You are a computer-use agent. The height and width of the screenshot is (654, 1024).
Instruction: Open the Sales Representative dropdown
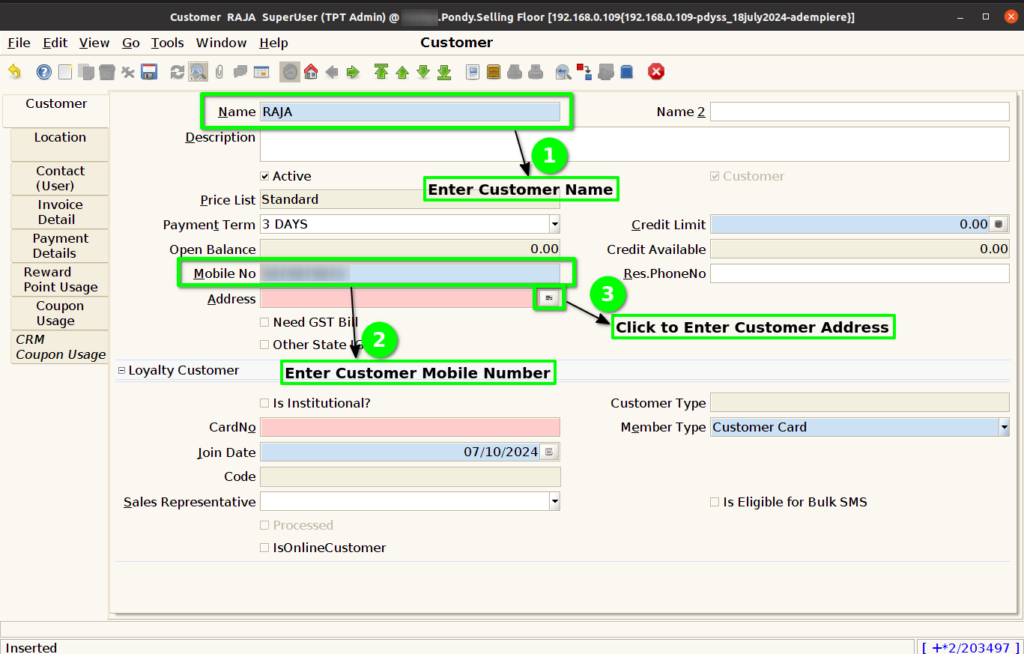554,502
